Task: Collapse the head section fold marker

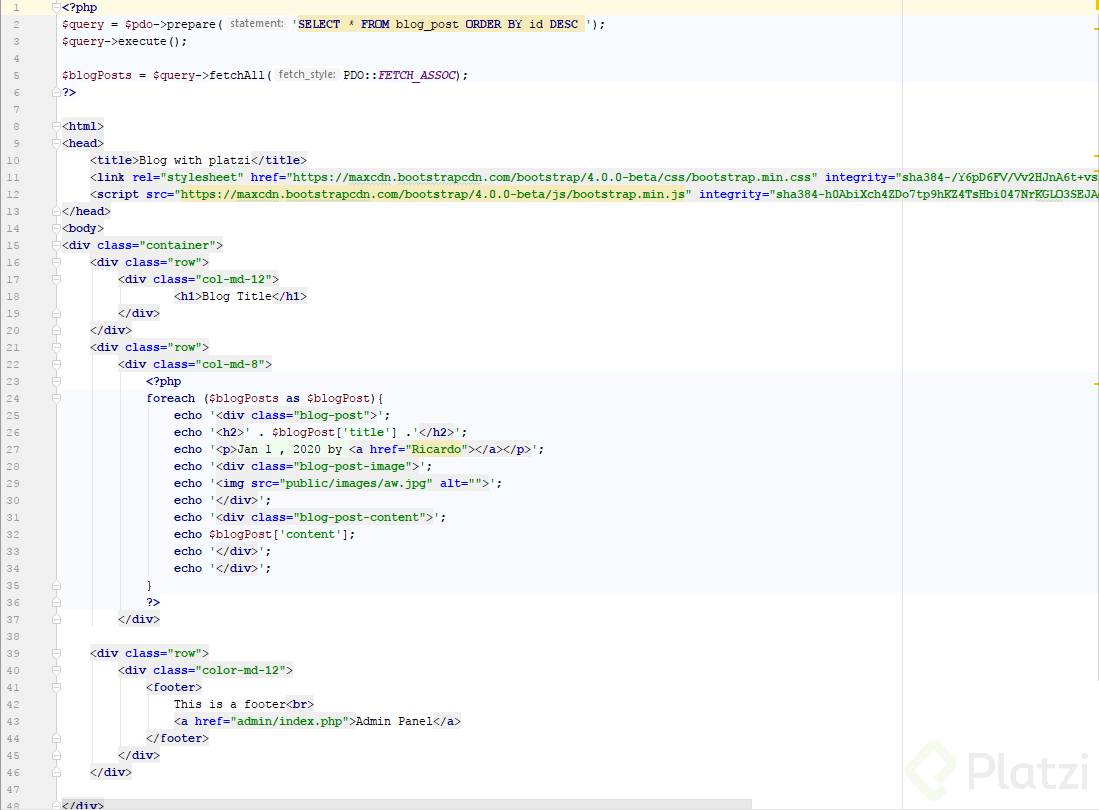Action: [x=56, y=143]
